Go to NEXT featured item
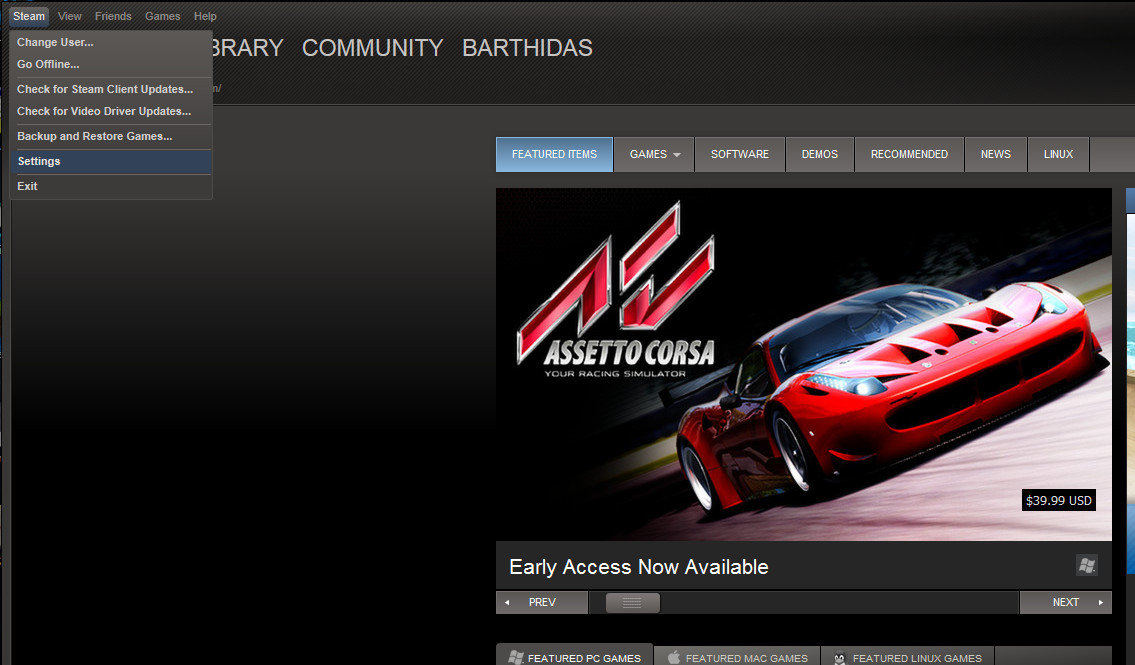Screen dimensions: 1135x665 pos(1066,602)
